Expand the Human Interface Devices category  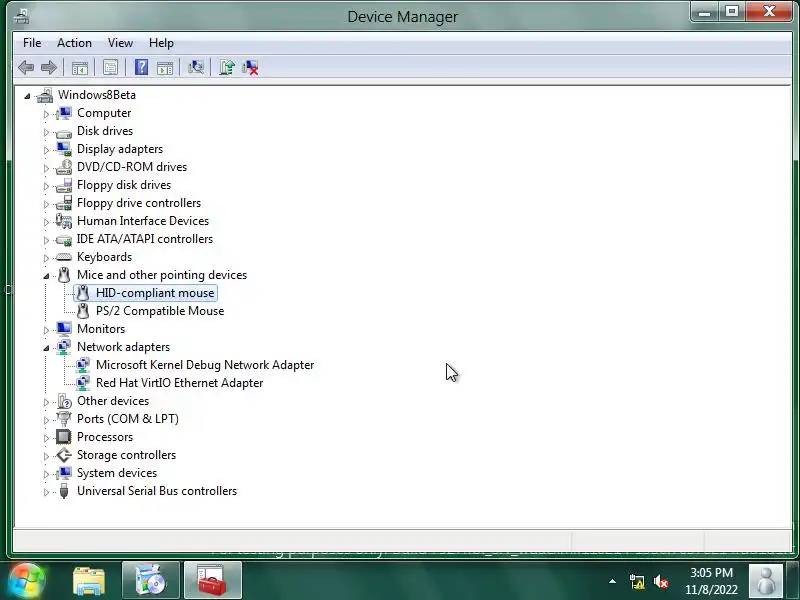click(x=46, y=222)
